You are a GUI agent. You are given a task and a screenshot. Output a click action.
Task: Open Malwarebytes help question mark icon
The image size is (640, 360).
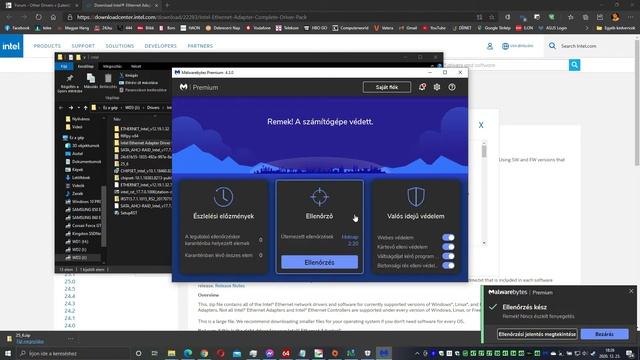coord(452,87)
